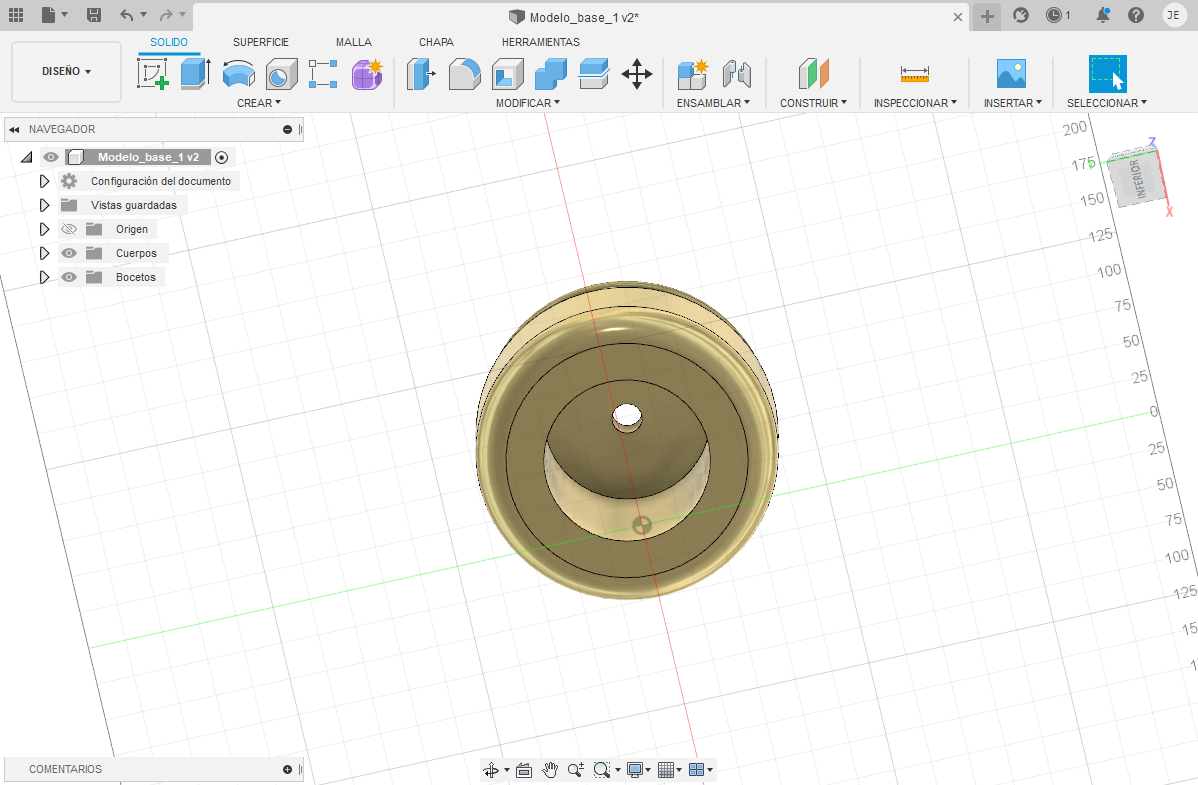Expand the Origen node
Image resolution: width=1198 pixels, height=785 pixels.
pyautogui.click(x=44, y=229)
